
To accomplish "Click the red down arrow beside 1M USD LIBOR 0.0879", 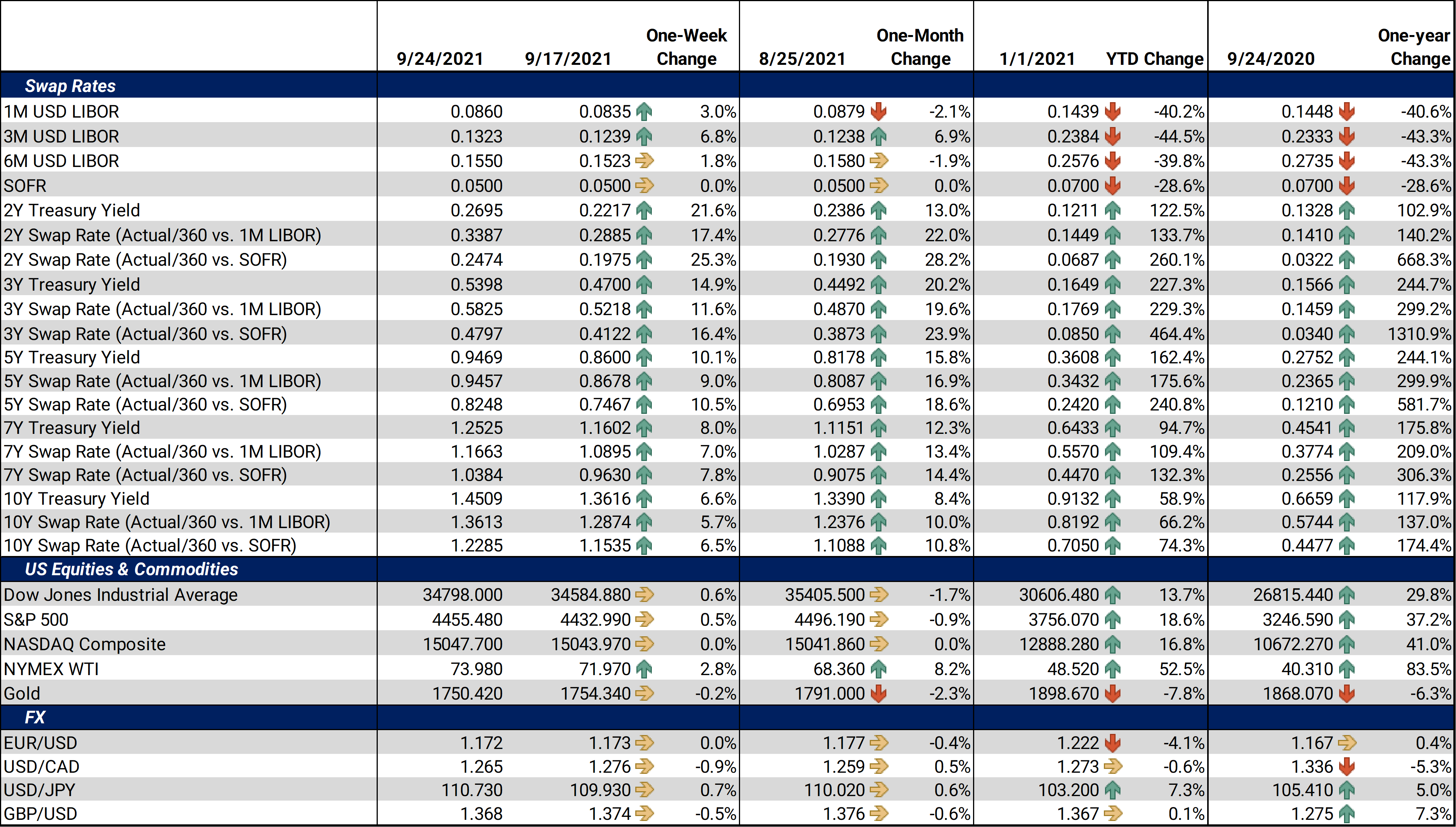I will tap(878, 111).
